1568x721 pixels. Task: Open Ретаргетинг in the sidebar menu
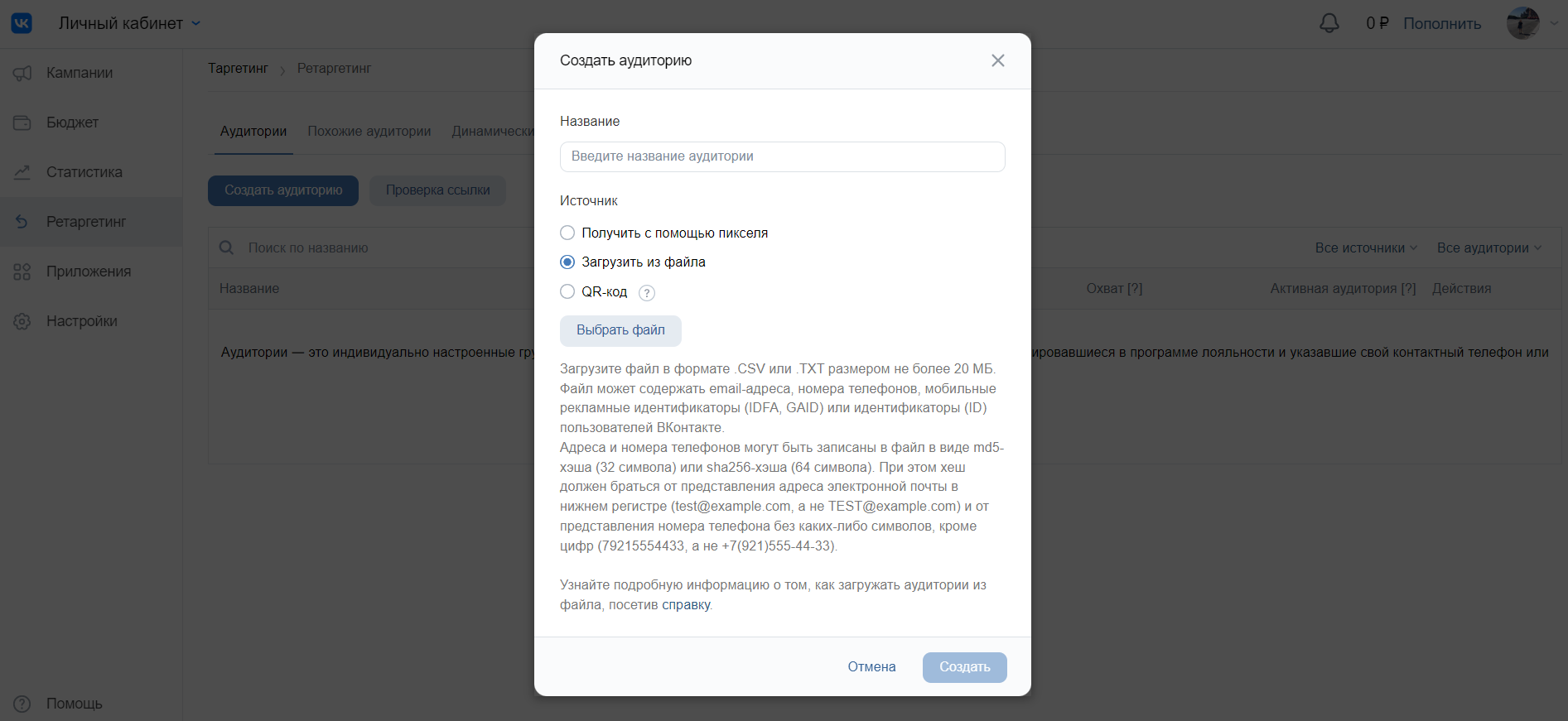86,222
